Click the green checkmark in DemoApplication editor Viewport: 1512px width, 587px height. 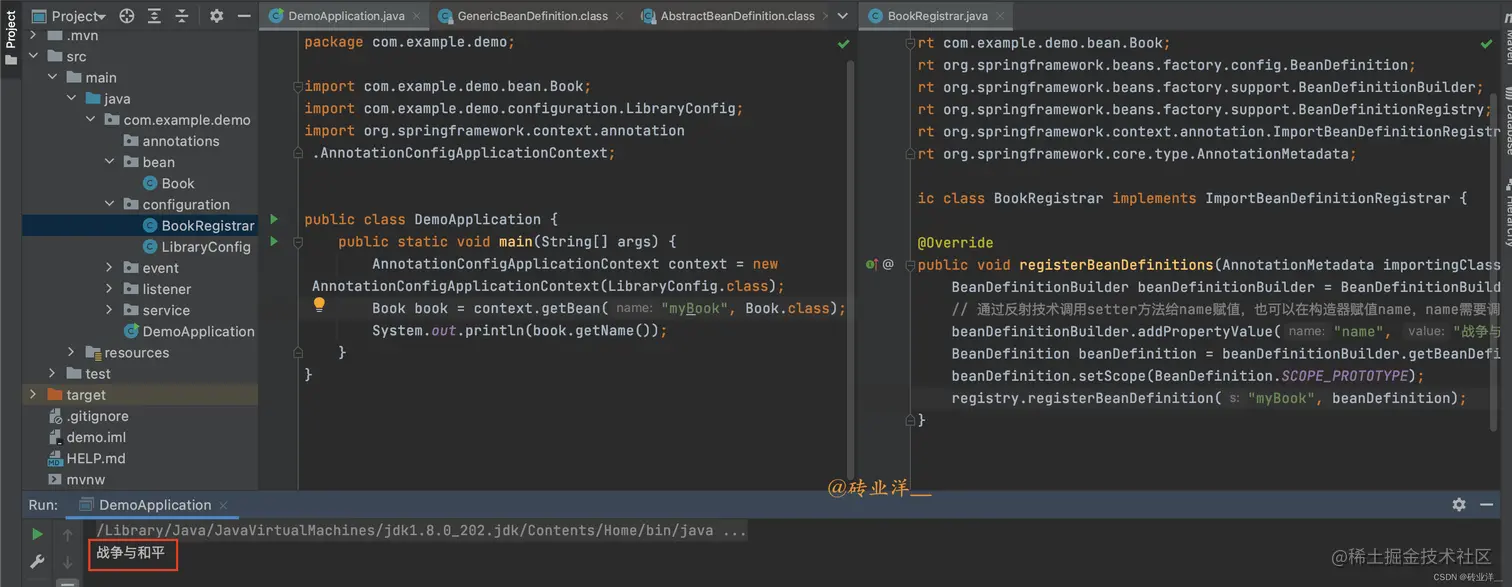(843, 44)
